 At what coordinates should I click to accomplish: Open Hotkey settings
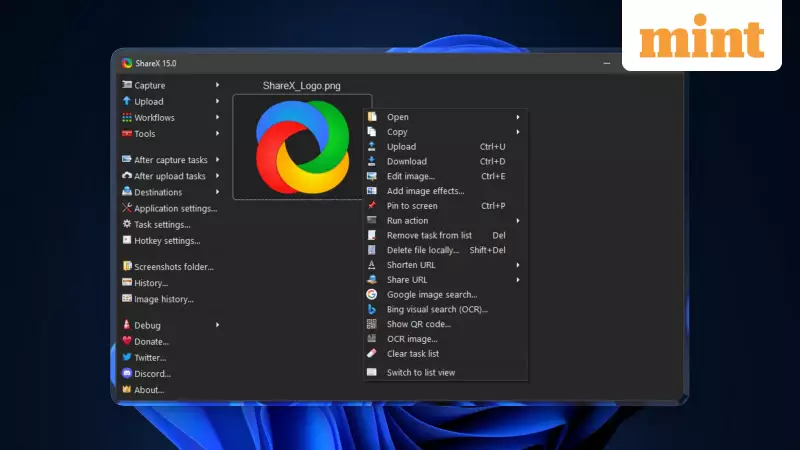tap(167, 240)
